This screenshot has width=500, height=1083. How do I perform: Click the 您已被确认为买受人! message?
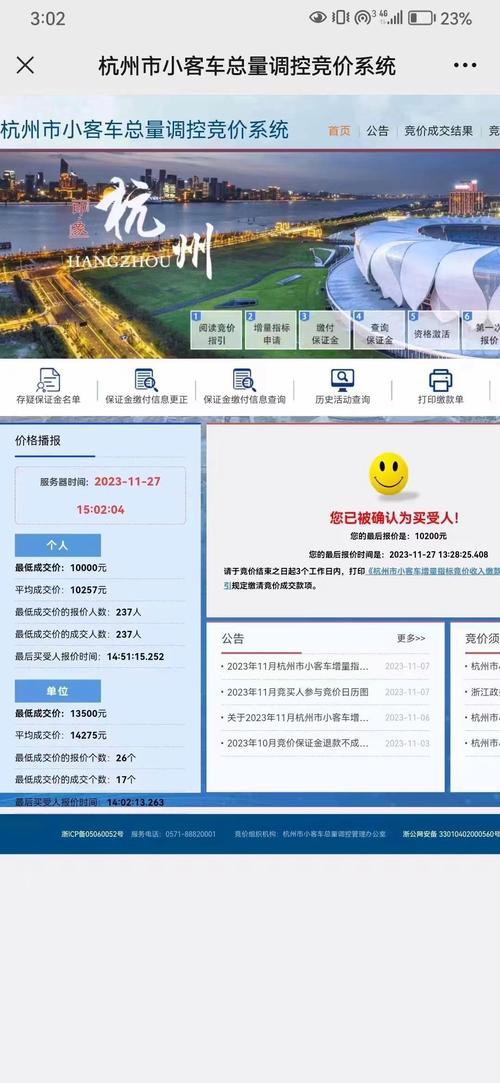pyautogui.click(x=394, y=517)
